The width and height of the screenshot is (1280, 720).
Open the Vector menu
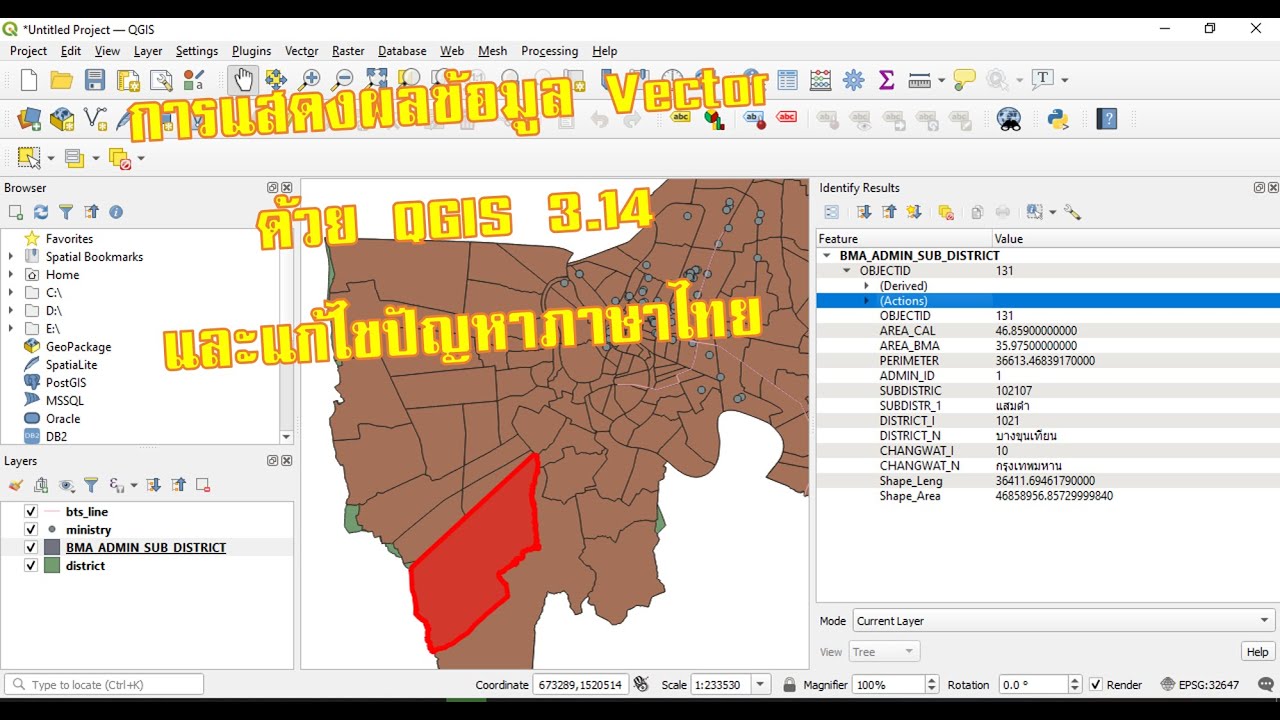click(301, 51)
